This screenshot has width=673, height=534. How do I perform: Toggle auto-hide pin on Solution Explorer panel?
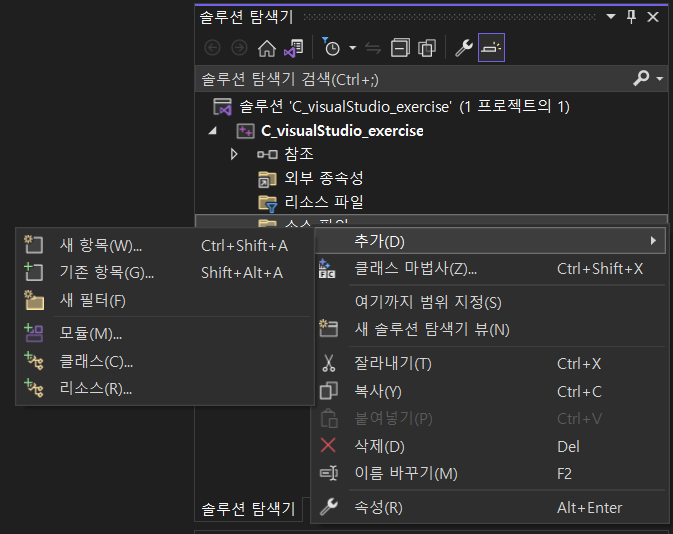pos(630,17)
